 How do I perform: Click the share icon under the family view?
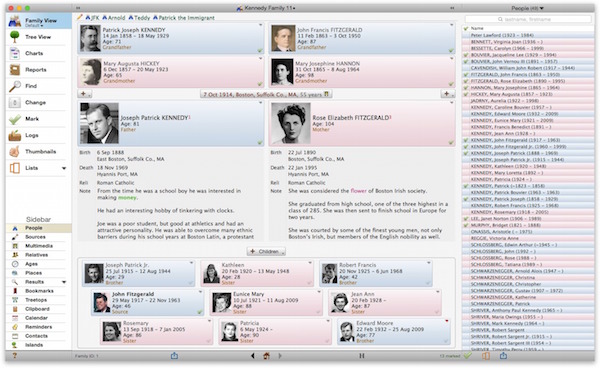(174, 355)
